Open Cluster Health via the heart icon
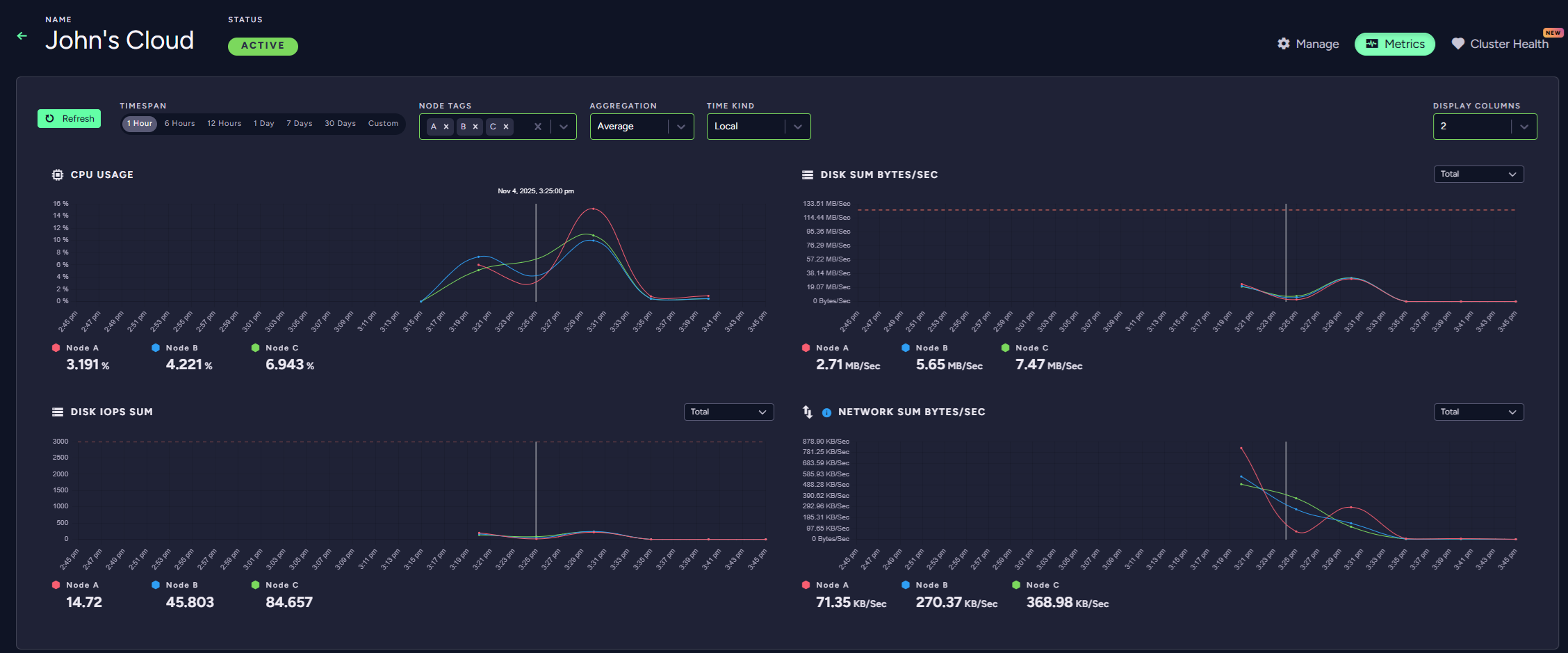 [1458, 44]
